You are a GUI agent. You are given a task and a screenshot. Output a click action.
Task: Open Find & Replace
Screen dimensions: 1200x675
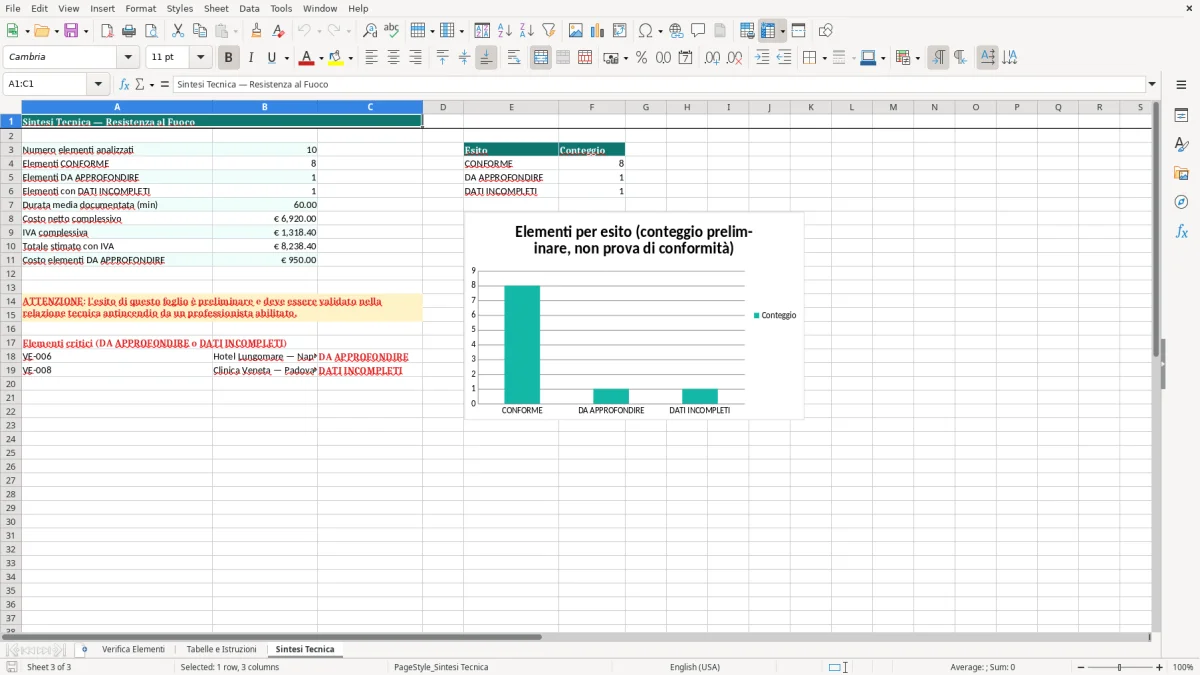[369, 31]
